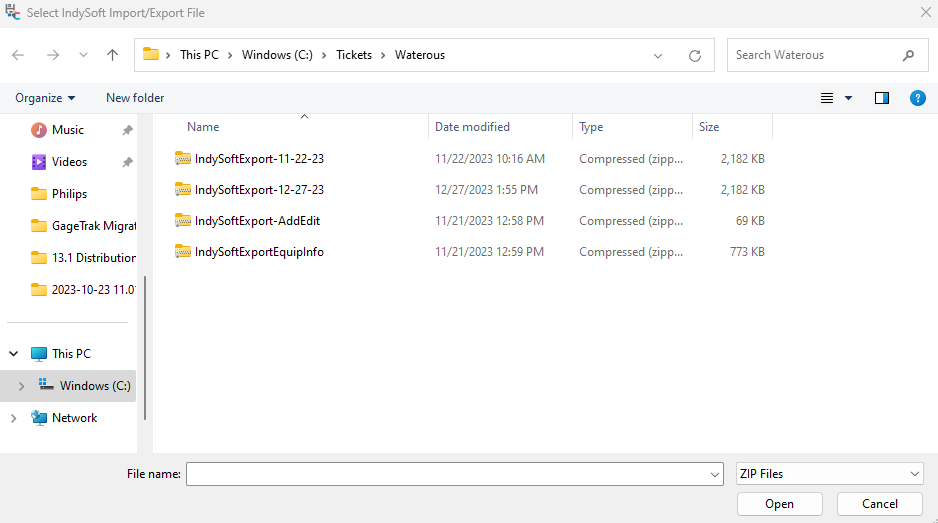
Task: Click New folder in the toolbar
Action: point(135,98)
